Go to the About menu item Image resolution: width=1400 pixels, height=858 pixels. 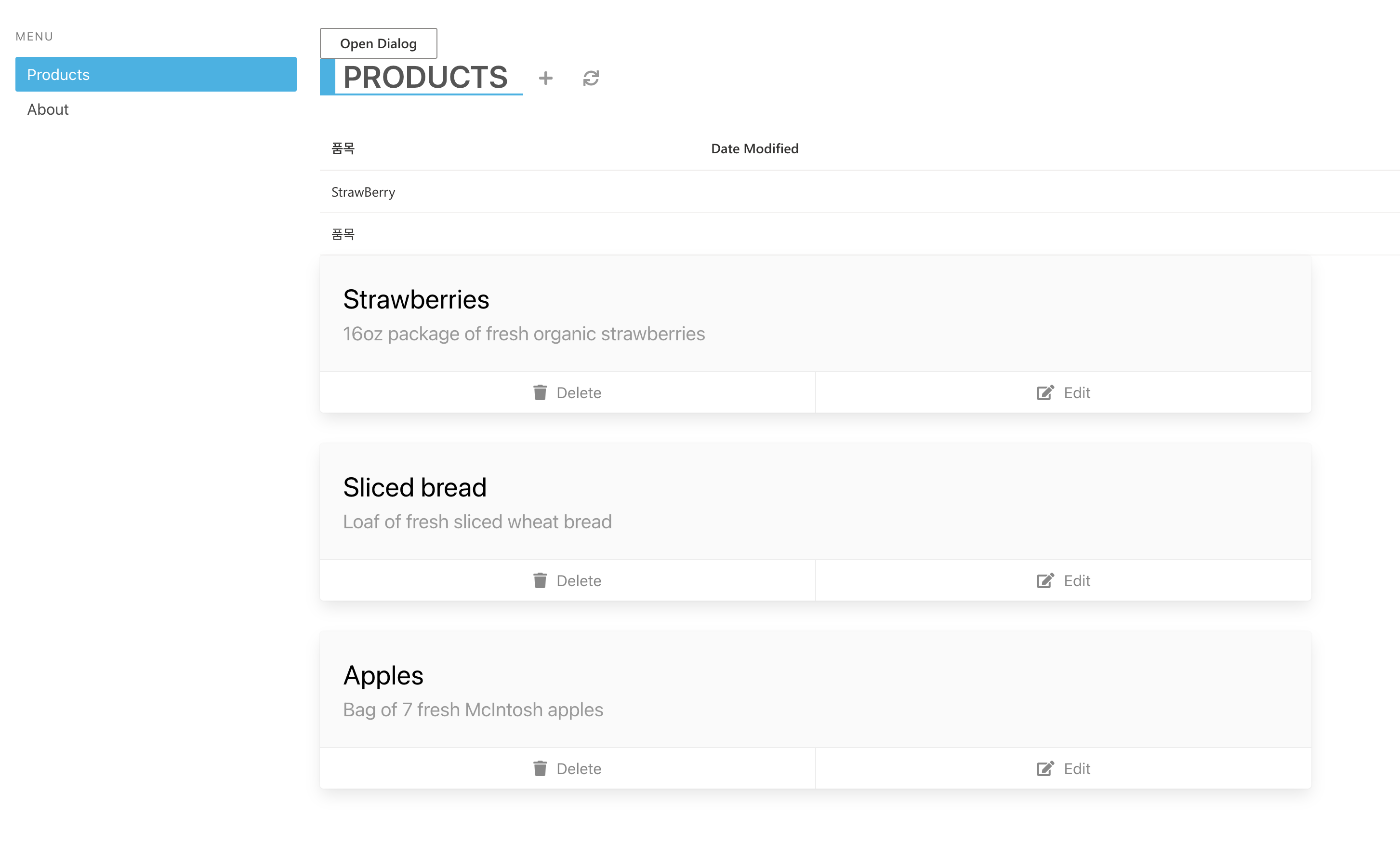coord(48,109)
